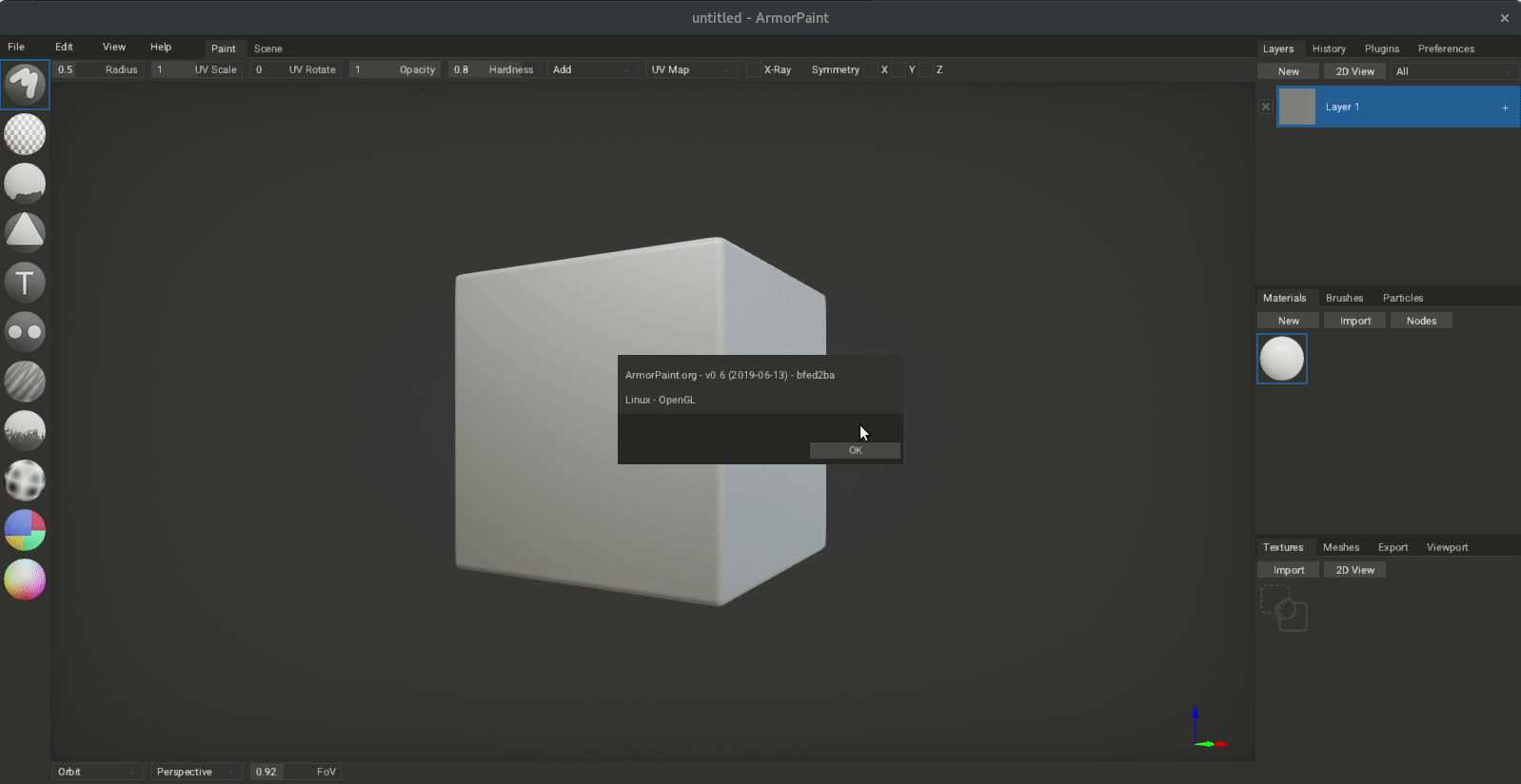The width and height of the screenshot is (1521, 784).
Task: Select the Blur tool striped sphere
Action: point(25,382)
